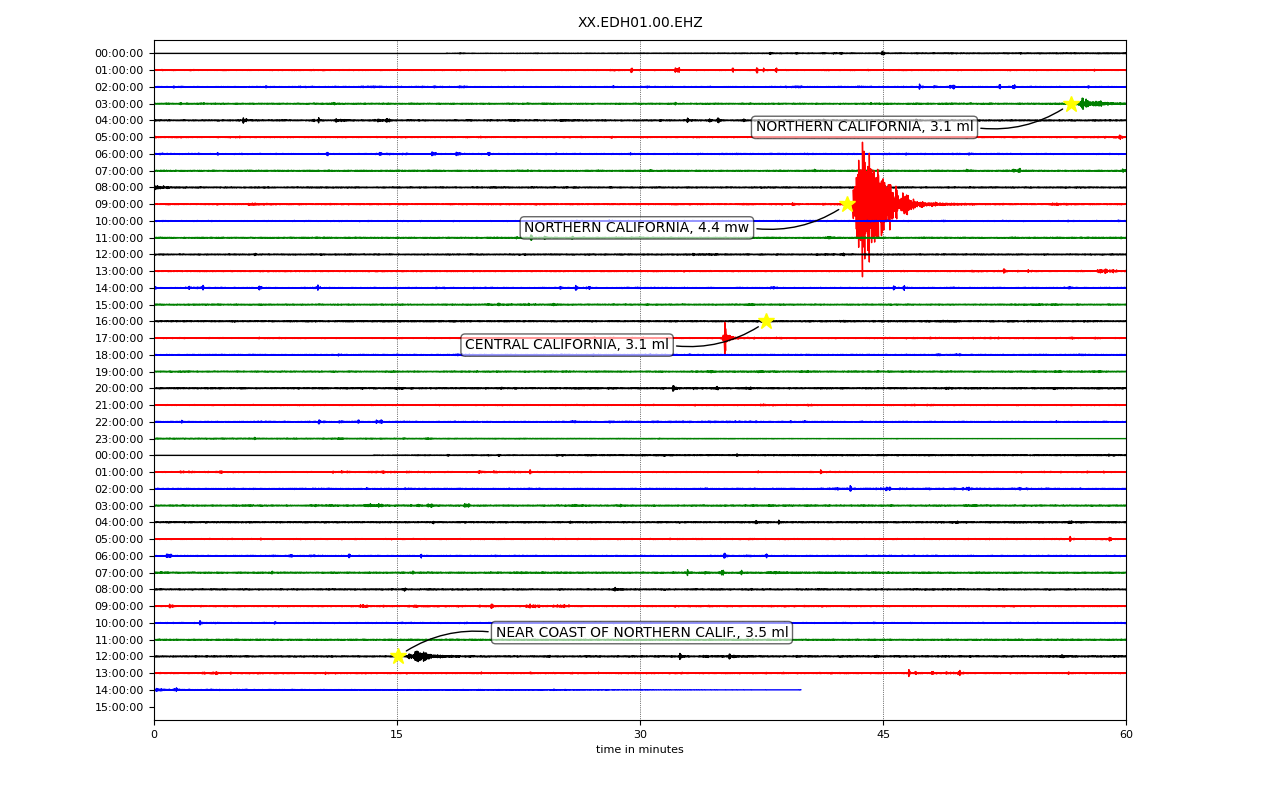This screenshot has width=1280, height=800.
Task: Click the 60 tick label on the x-axis
Action: point(1126,735)
